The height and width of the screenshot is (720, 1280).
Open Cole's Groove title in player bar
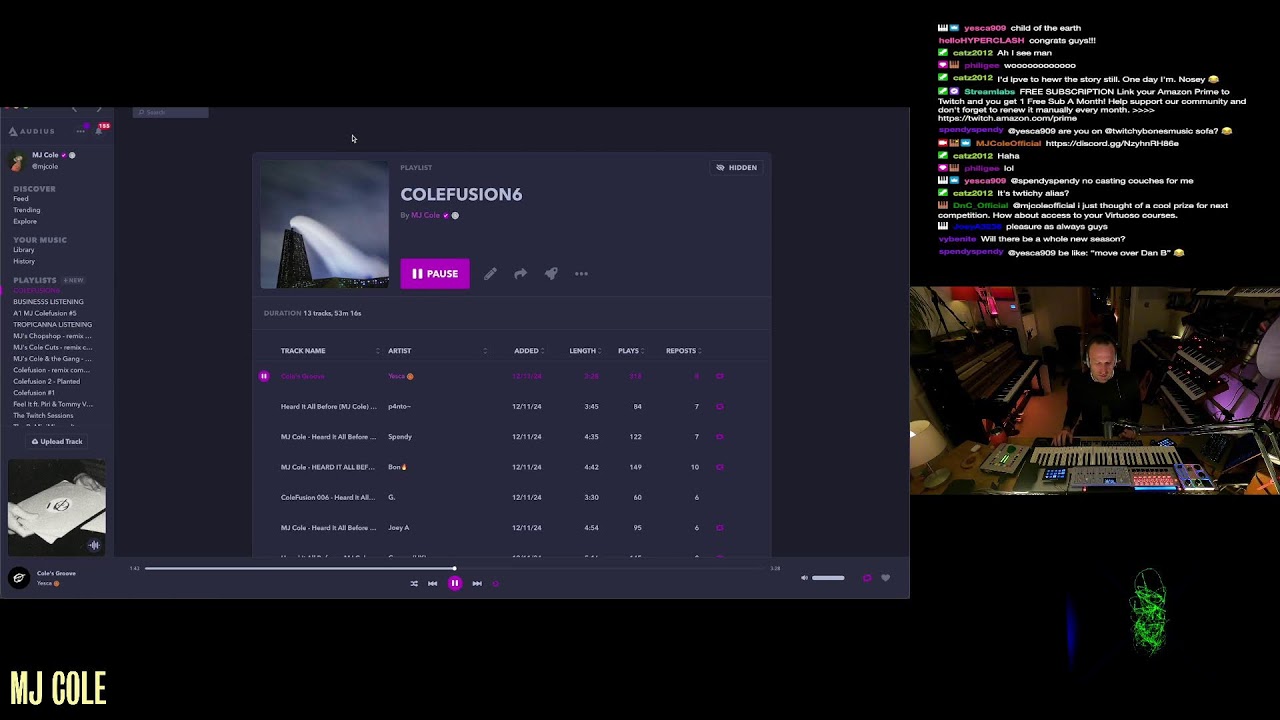tap(56, 574)
